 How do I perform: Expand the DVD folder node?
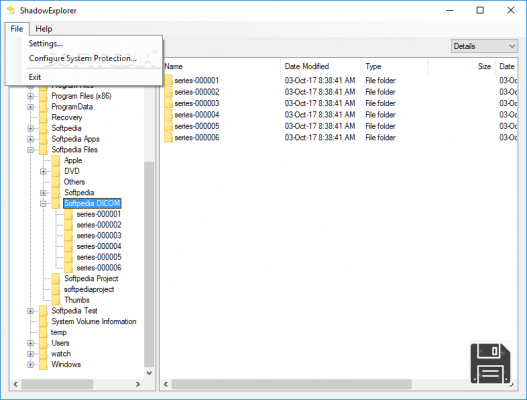43,171
